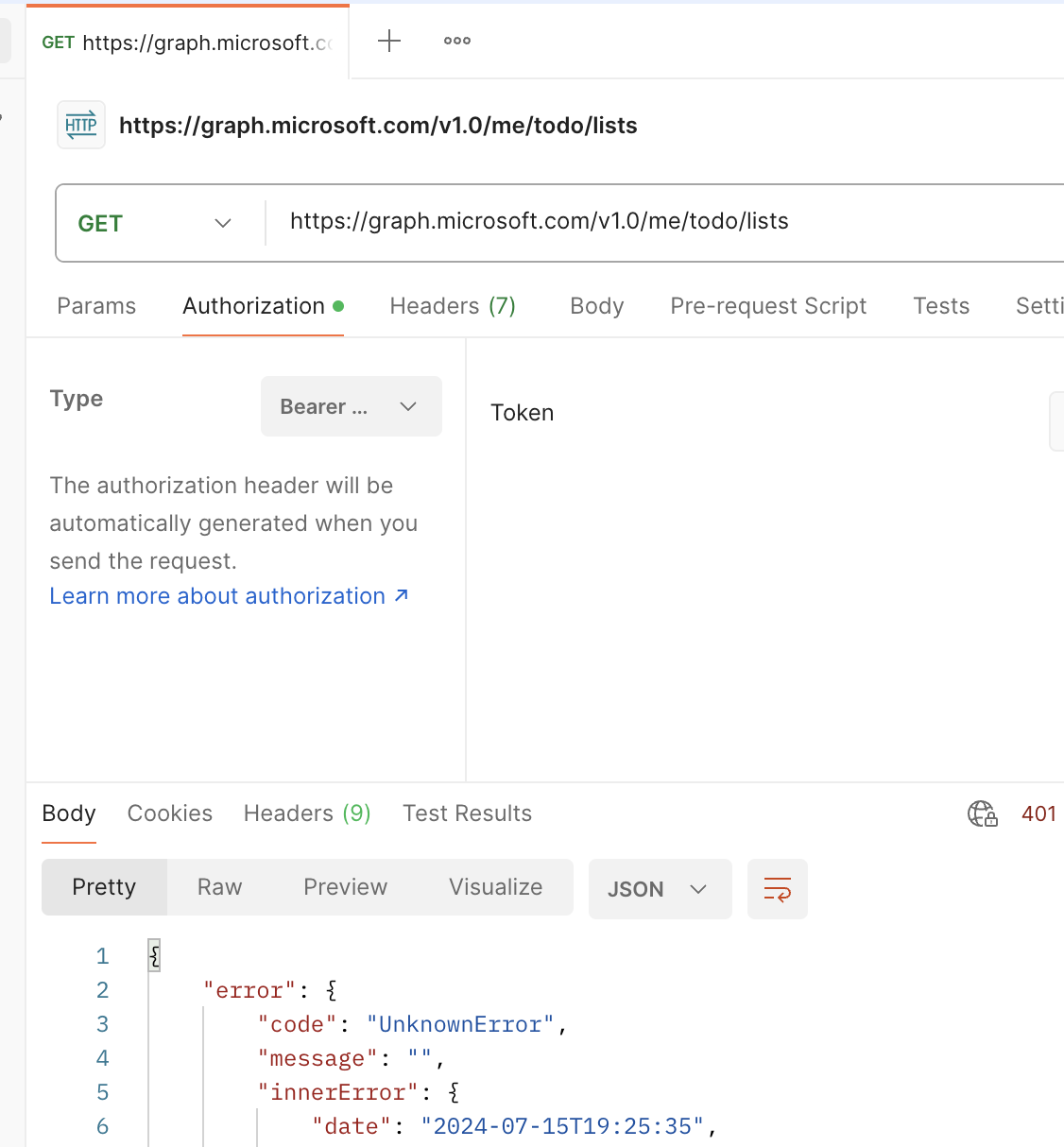Switch response to Visualize view
Screen dimensions: 1064x1147
[x=495, y=887]
